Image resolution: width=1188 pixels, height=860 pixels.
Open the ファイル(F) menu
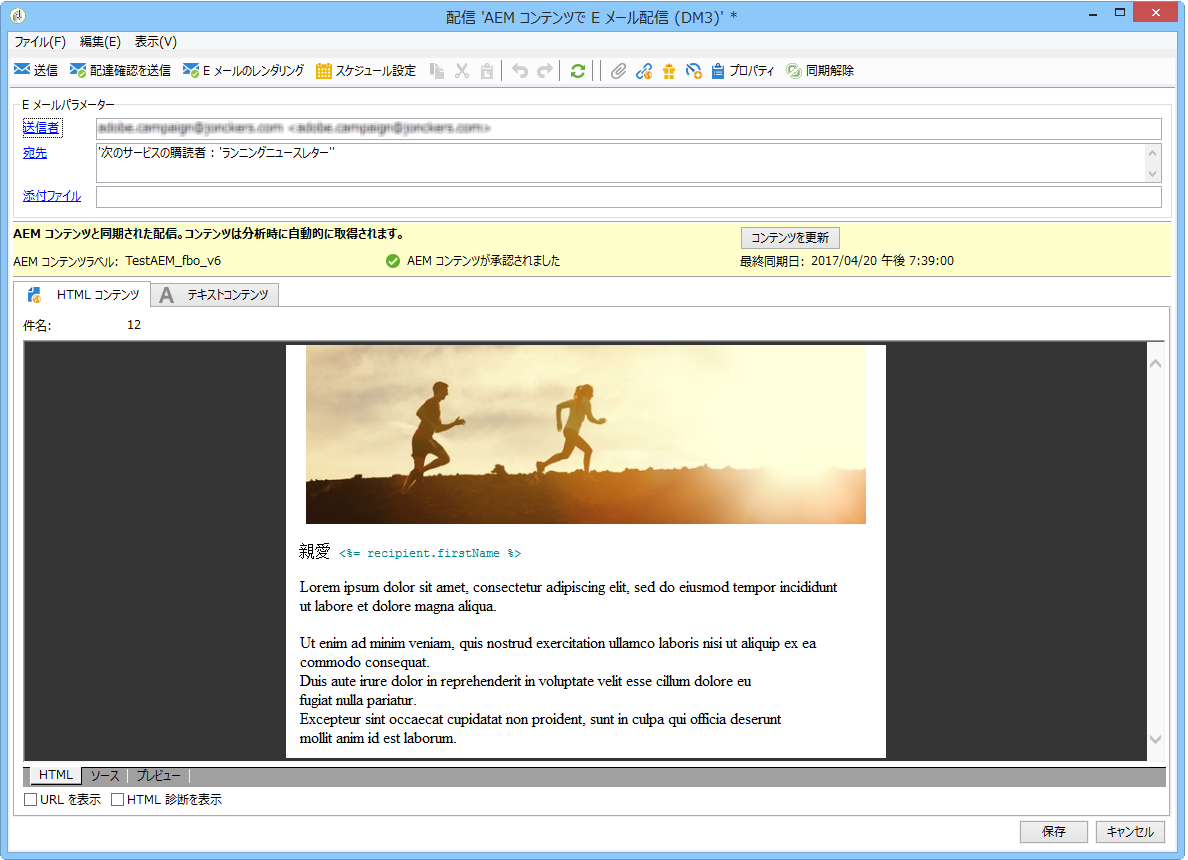[x=40, y=42]
